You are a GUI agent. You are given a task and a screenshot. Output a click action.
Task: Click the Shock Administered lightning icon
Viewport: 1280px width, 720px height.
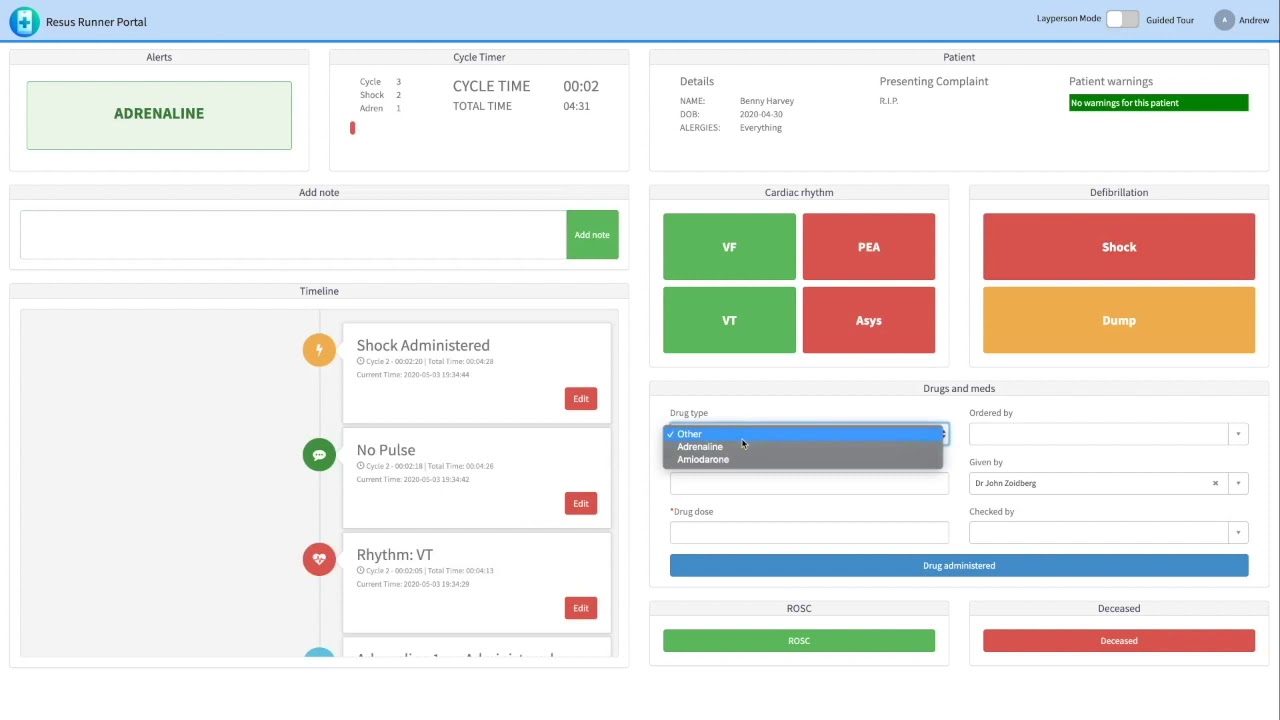click(x=319, y=350)
